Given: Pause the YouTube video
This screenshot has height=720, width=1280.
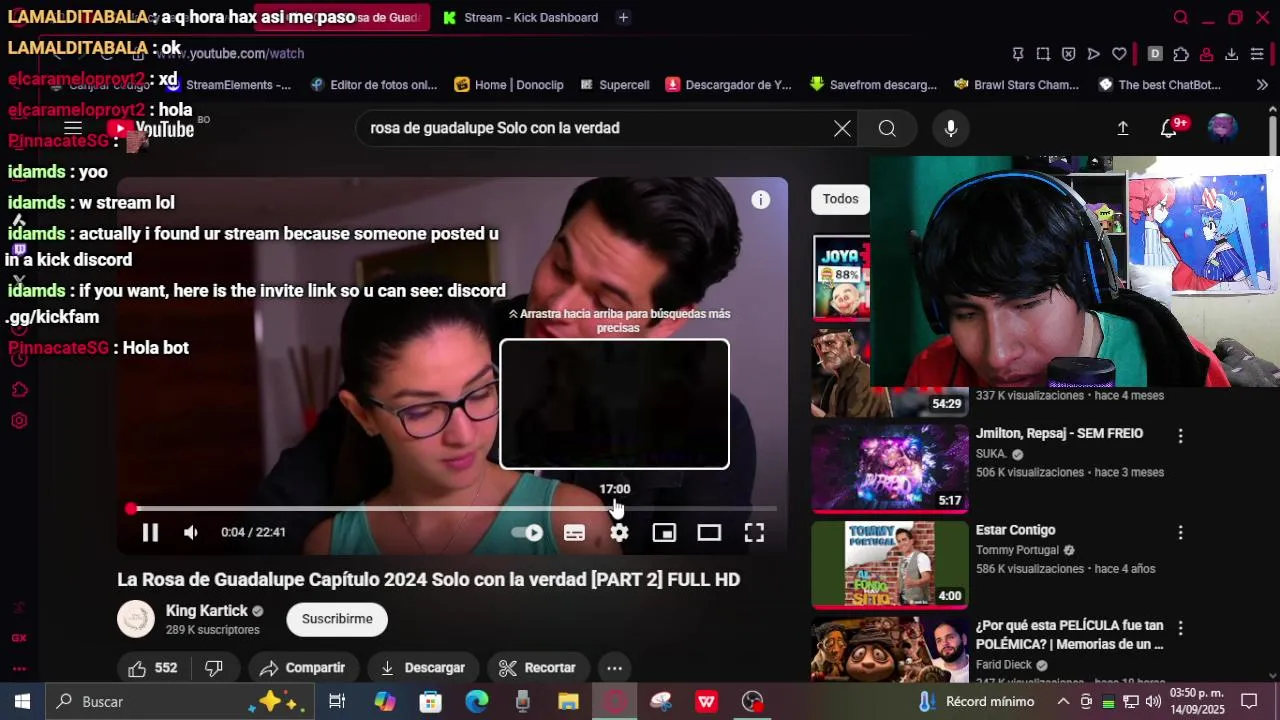Looking at the screenshot, I should 150,533.
